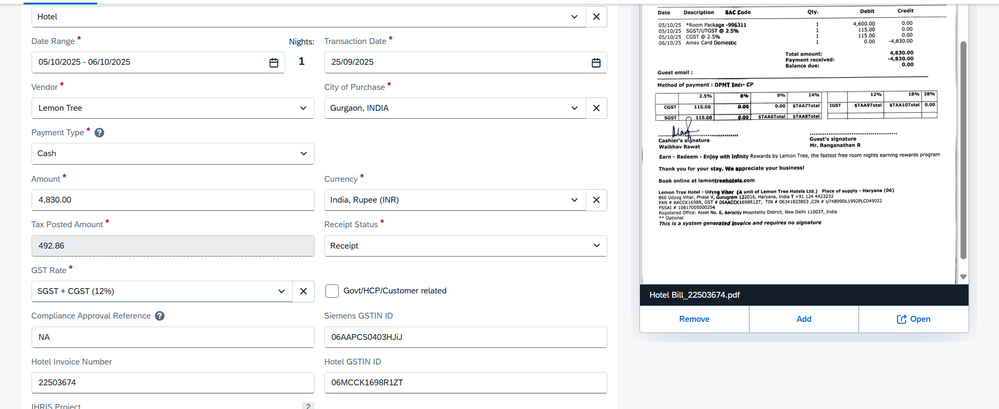Open the Transaction Date calendar picker

coord(596,63)
